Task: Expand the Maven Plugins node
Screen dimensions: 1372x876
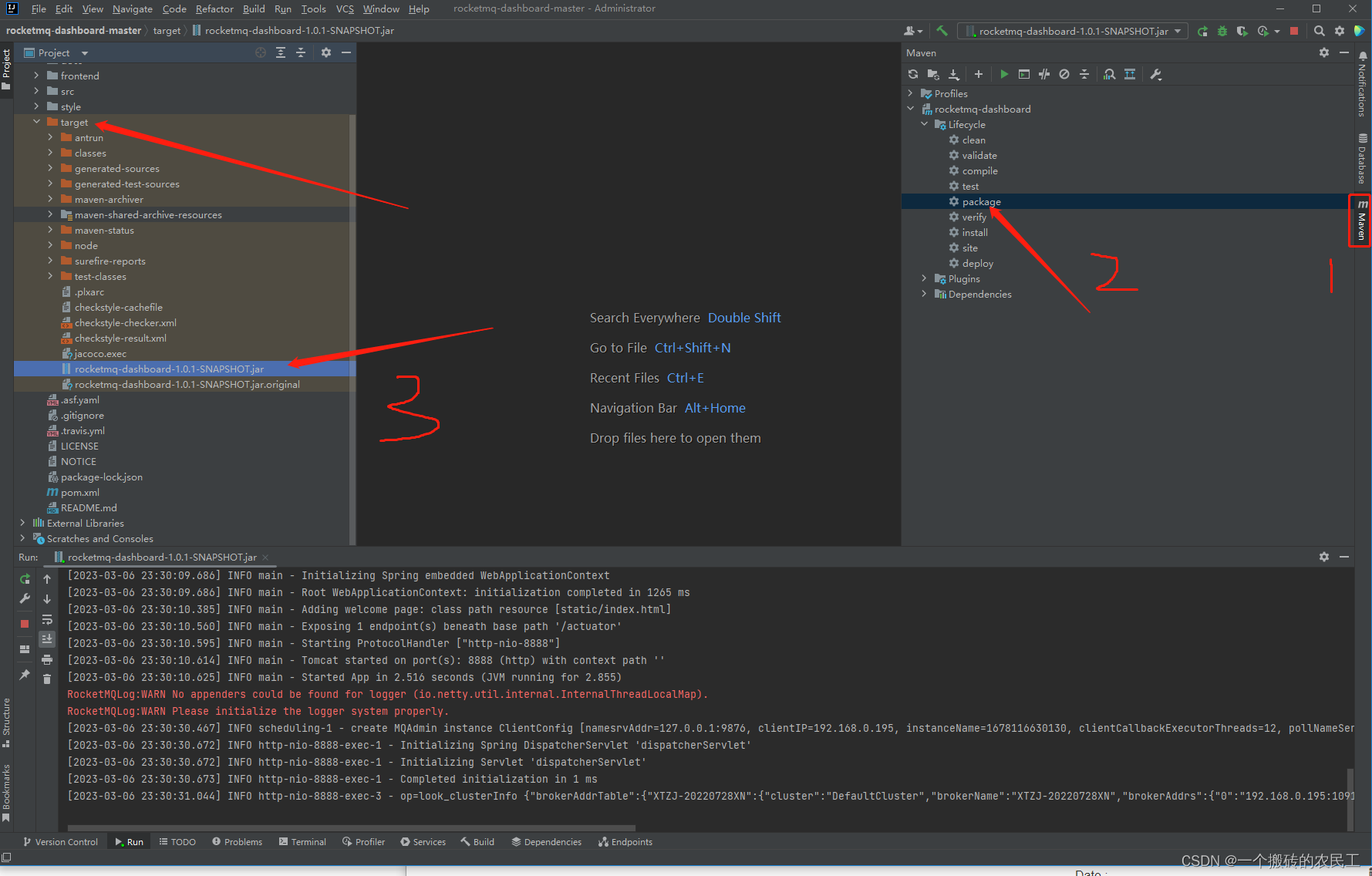Action: point(925,278)
